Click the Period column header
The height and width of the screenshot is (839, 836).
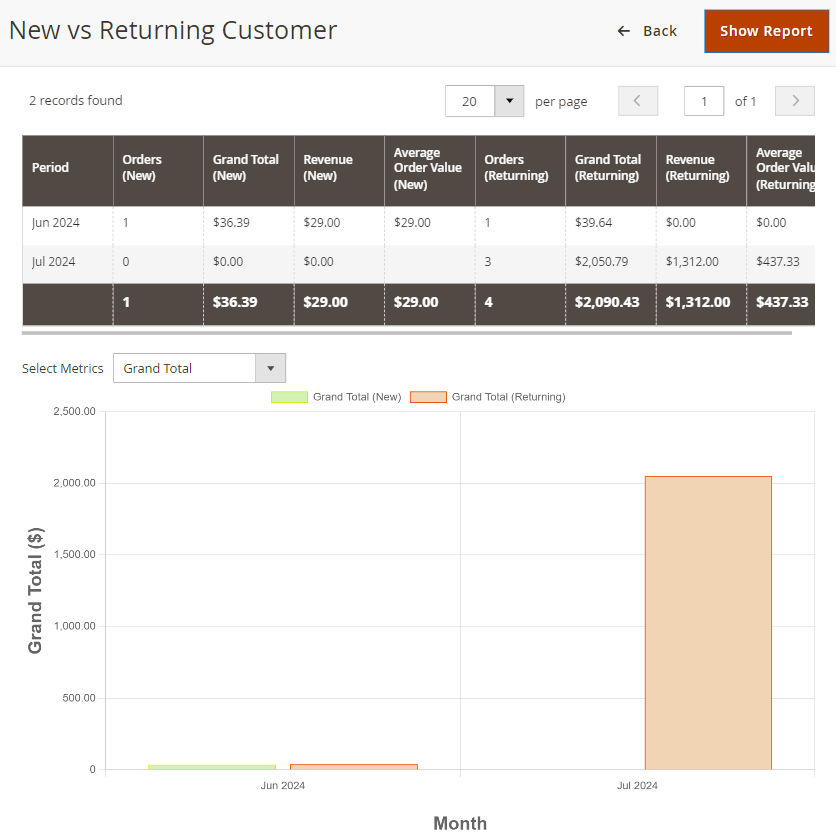point(67,171)
